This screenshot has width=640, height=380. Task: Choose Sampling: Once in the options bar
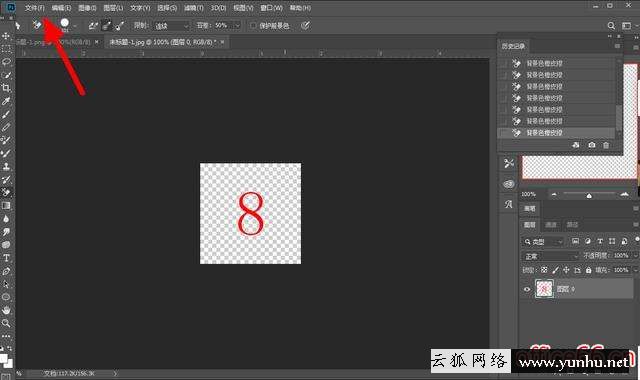click(106, 26)
